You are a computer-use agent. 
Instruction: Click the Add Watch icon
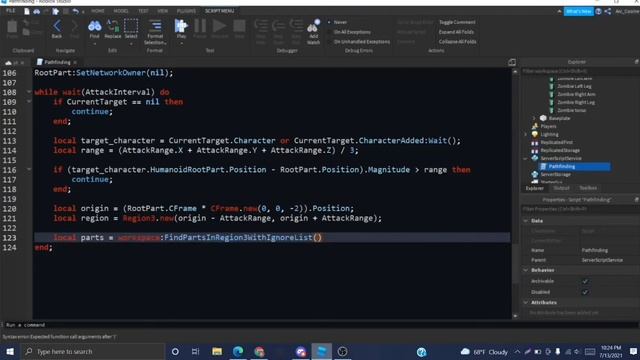[313, 26]
